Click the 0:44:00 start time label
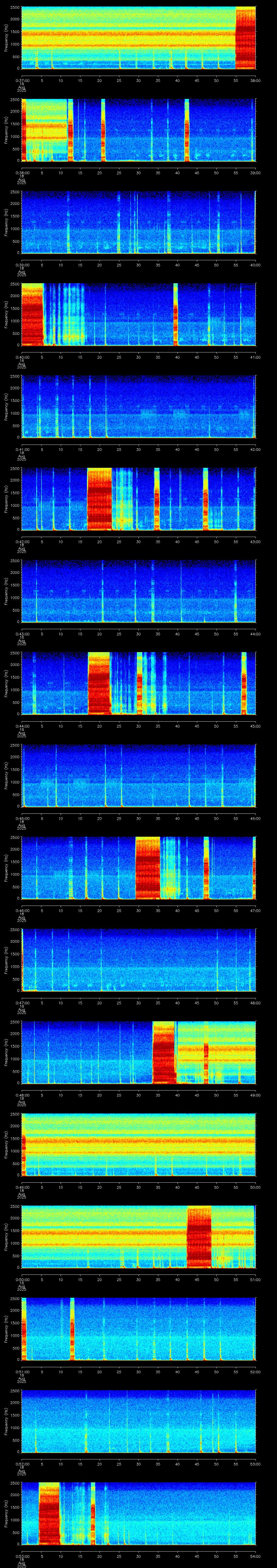Screen dimensions: 277x1568 [22, 726]
